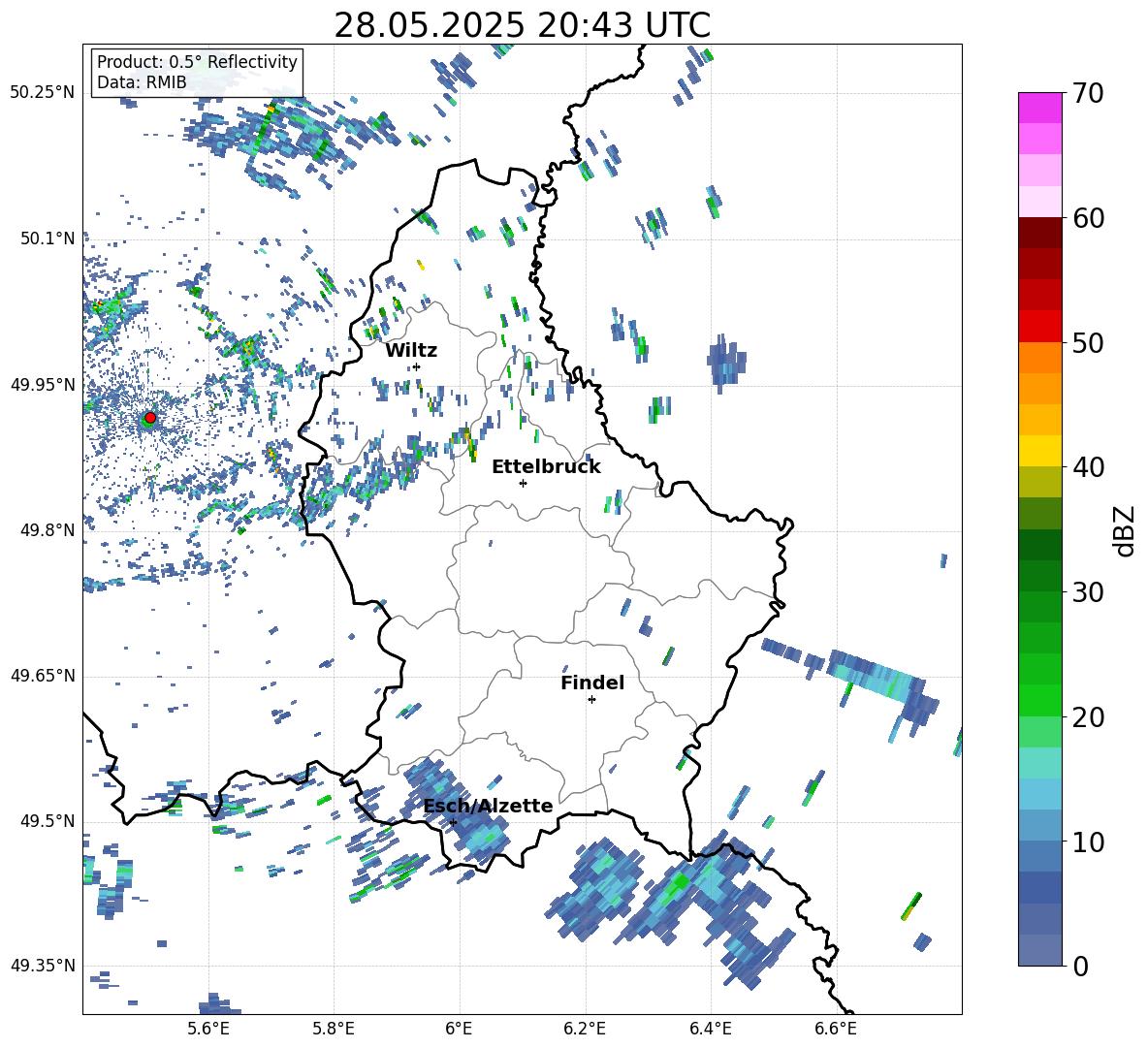Click the Product: 0.5° Reflectivity text

(197, 61)
